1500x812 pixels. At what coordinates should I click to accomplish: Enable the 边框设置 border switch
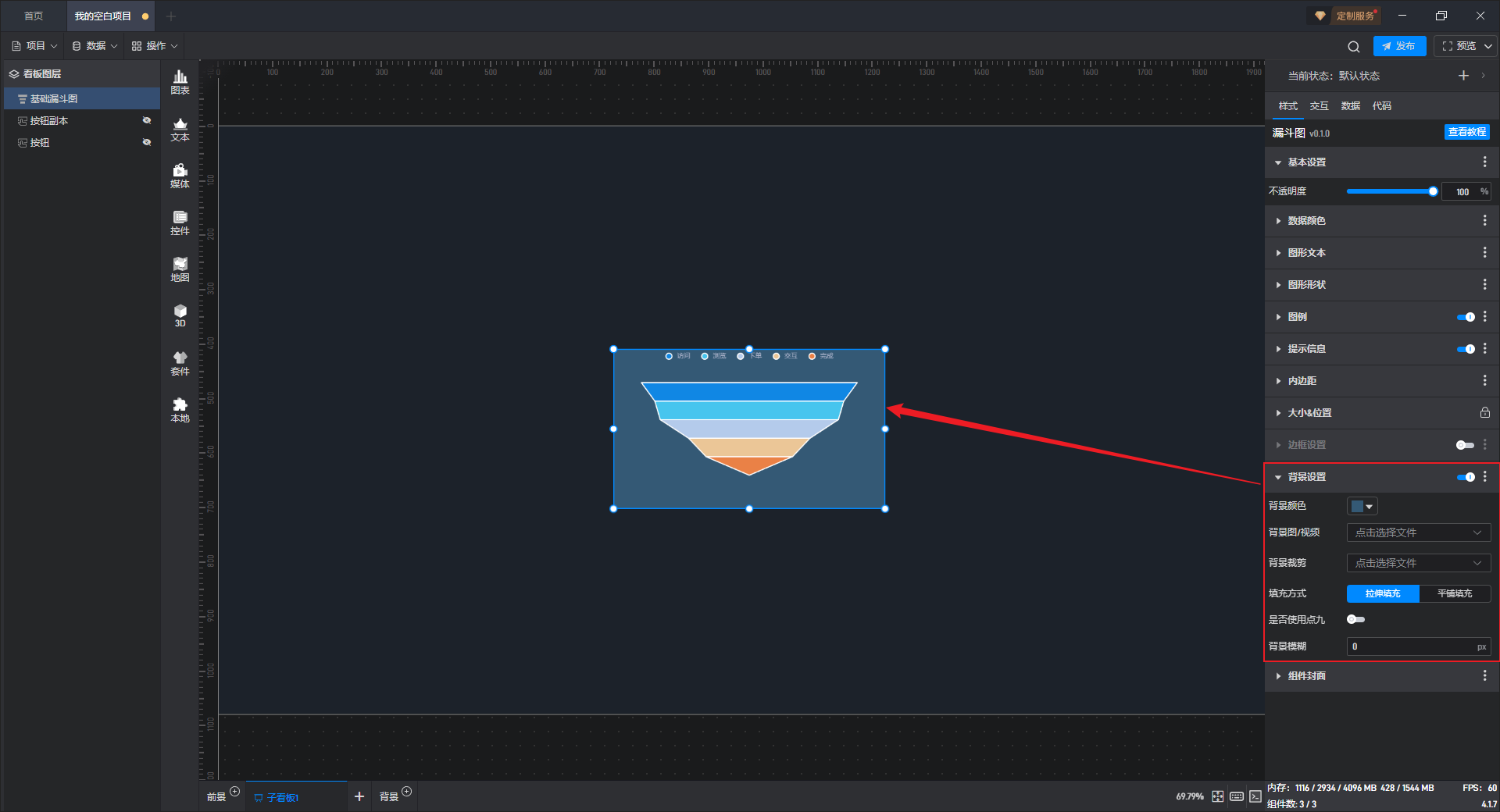tap(1465, 445)
